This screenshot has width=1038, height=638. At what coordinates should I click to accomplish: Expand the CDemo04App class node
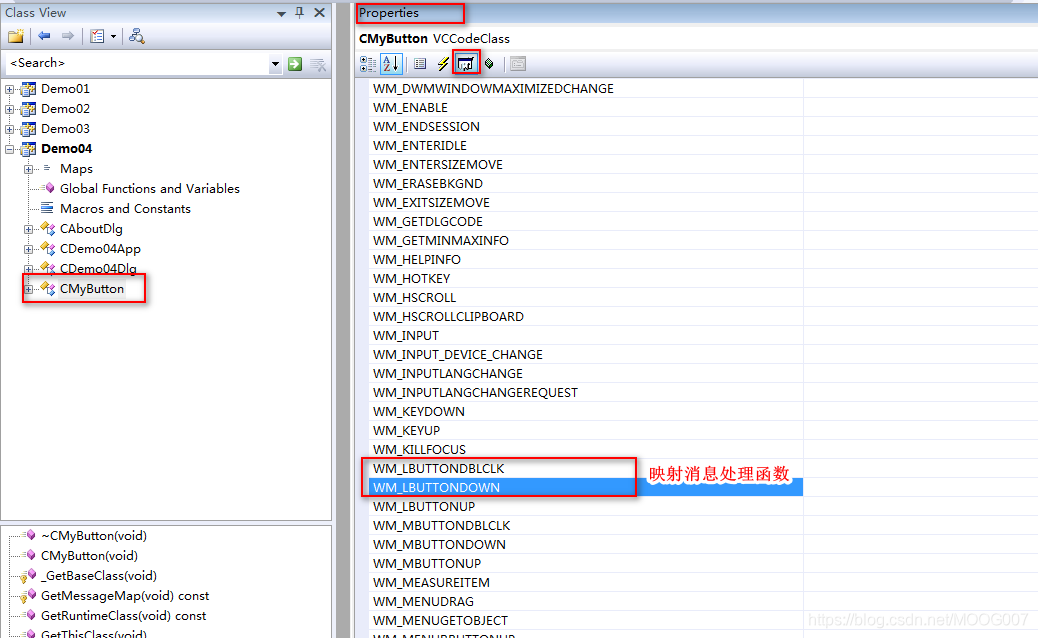28,250
